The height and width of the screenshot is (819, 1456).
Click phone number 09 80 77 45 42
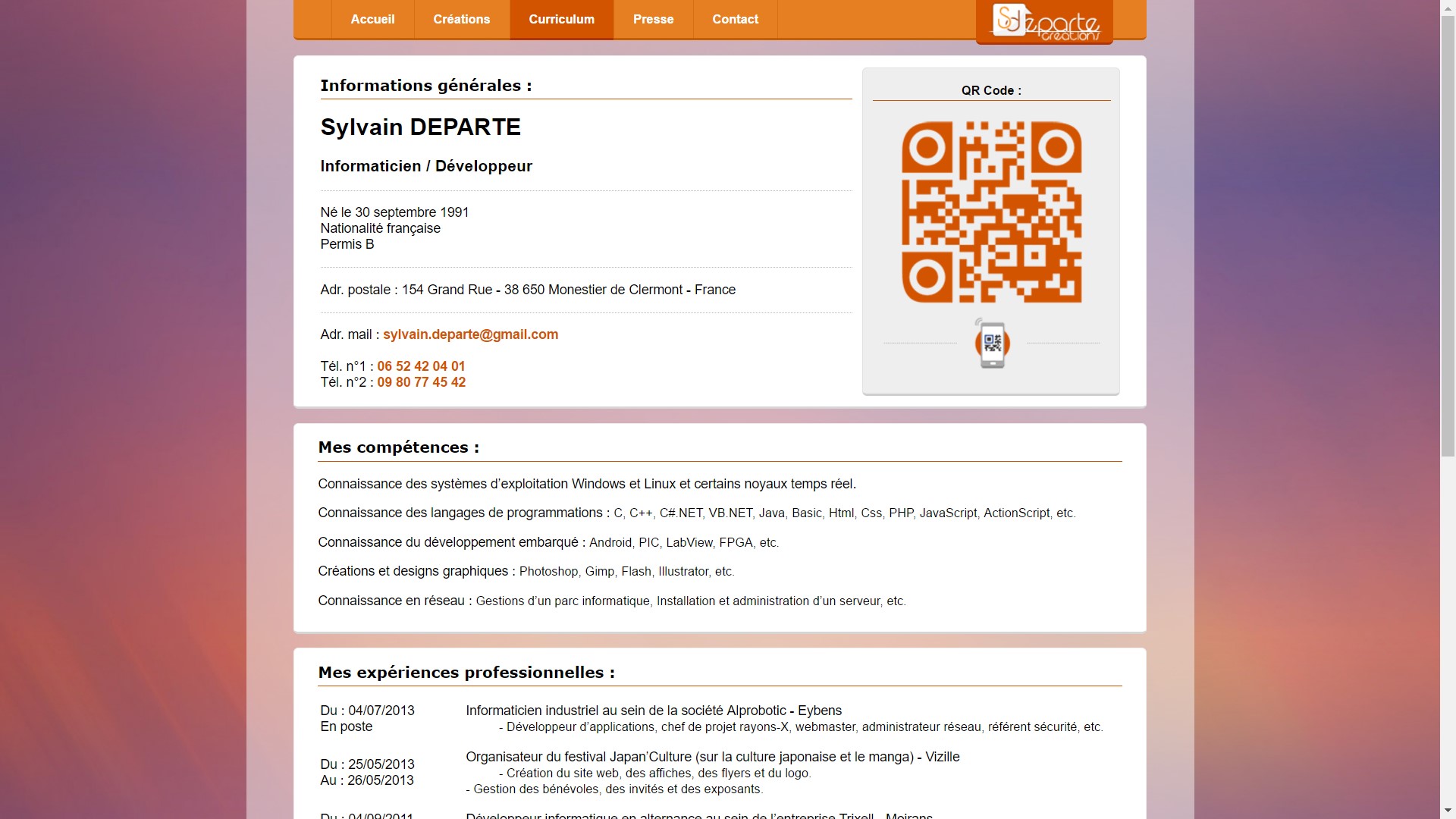pyautogui.click(x=422, y=382)
